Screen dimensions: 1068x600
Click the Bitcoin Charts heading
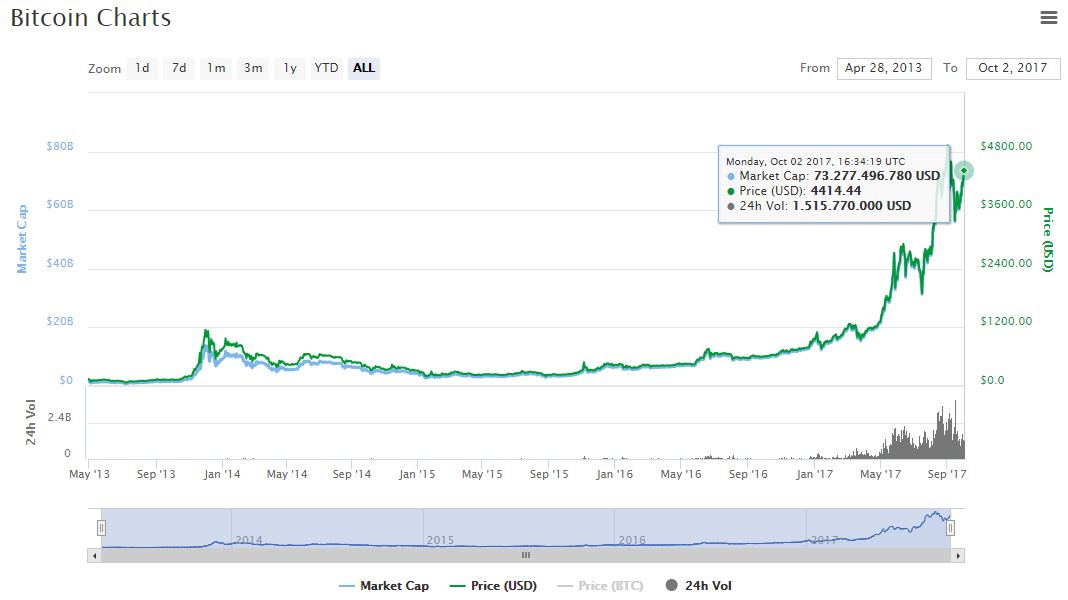[91, 18]
